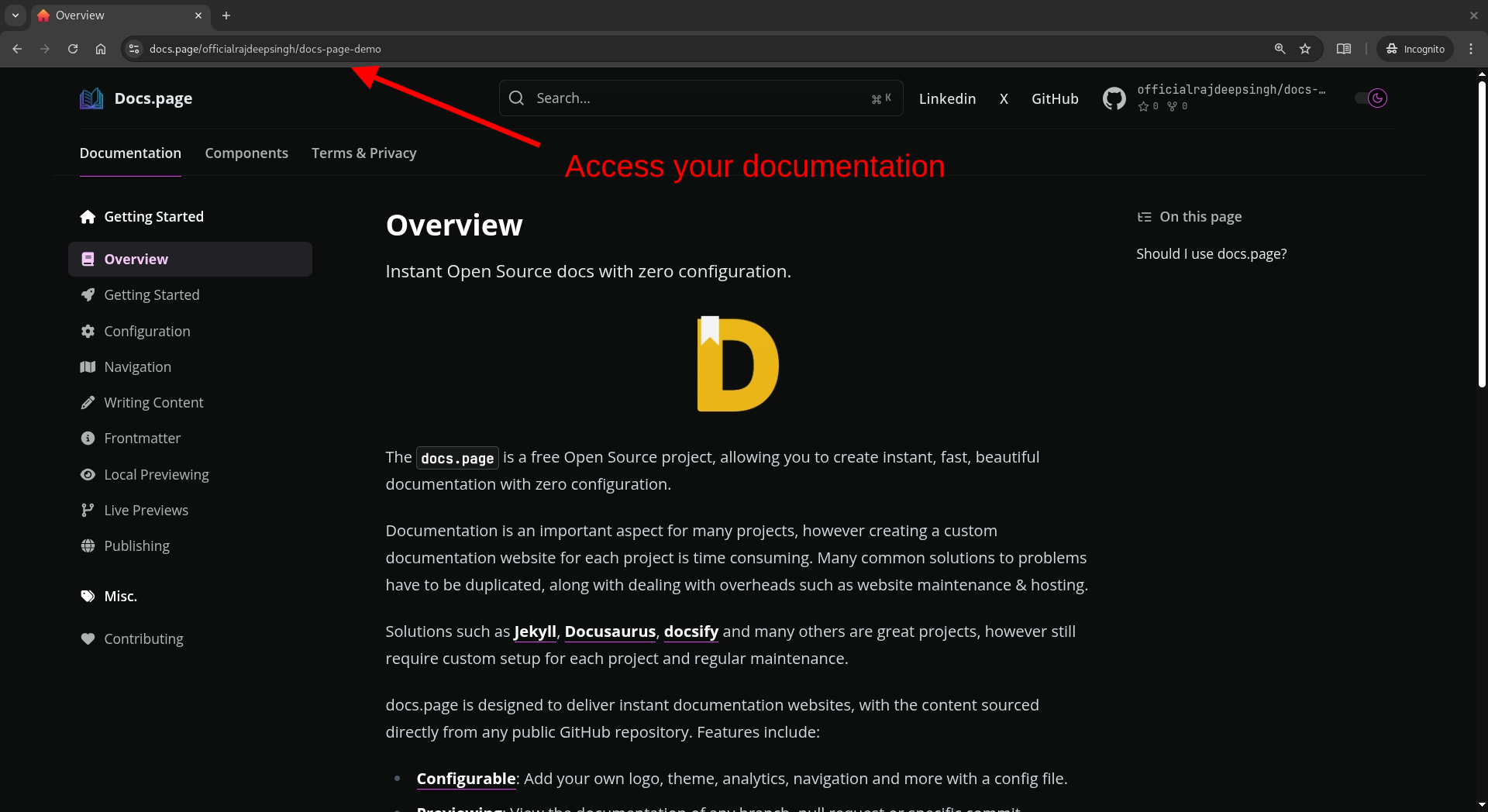The image size is (1488, 812).
Task: Click the branch icon beside Live Previews
Action: [x=88, y=510]
